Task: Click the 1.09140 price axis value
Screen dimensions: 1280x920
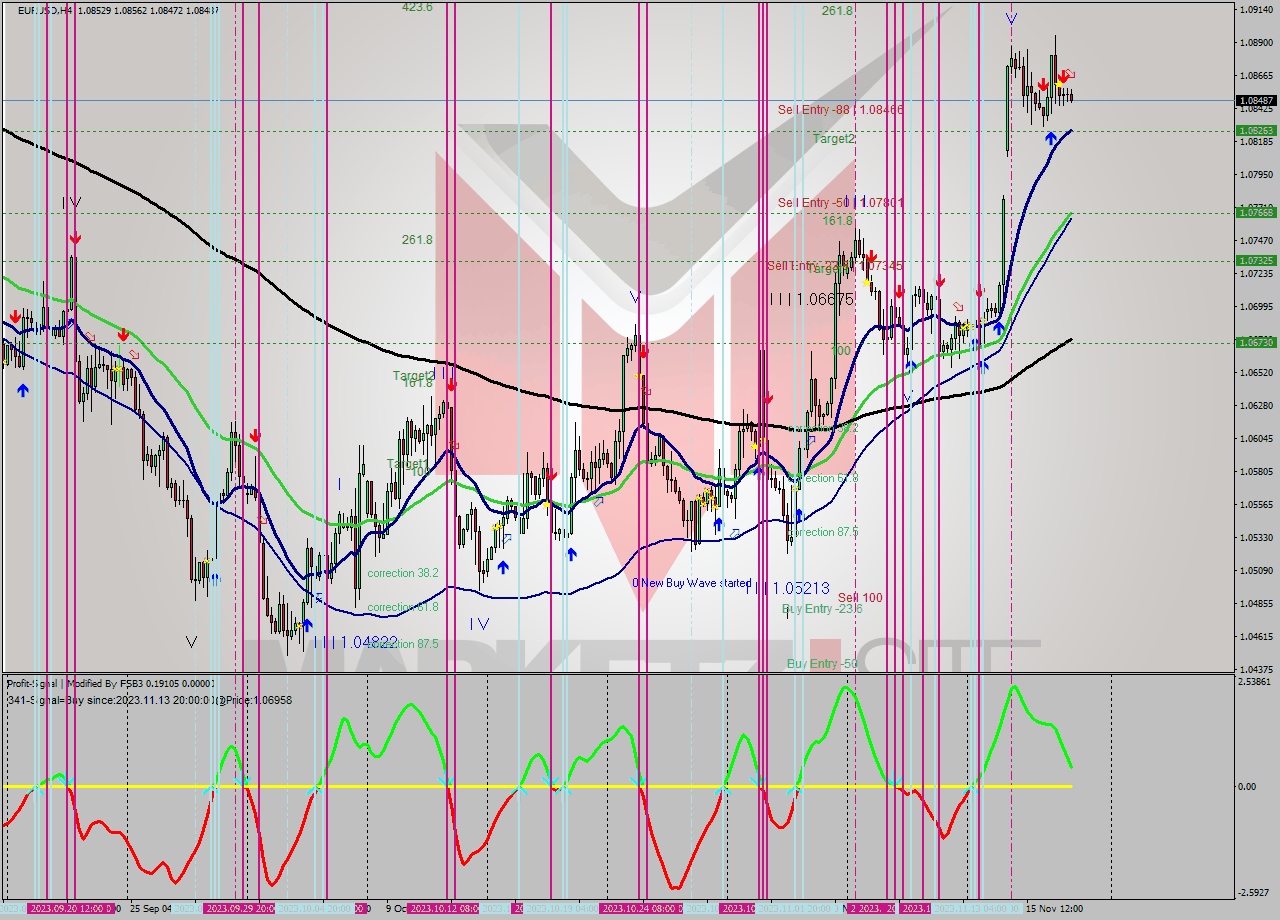Action: coord(1255,9)
